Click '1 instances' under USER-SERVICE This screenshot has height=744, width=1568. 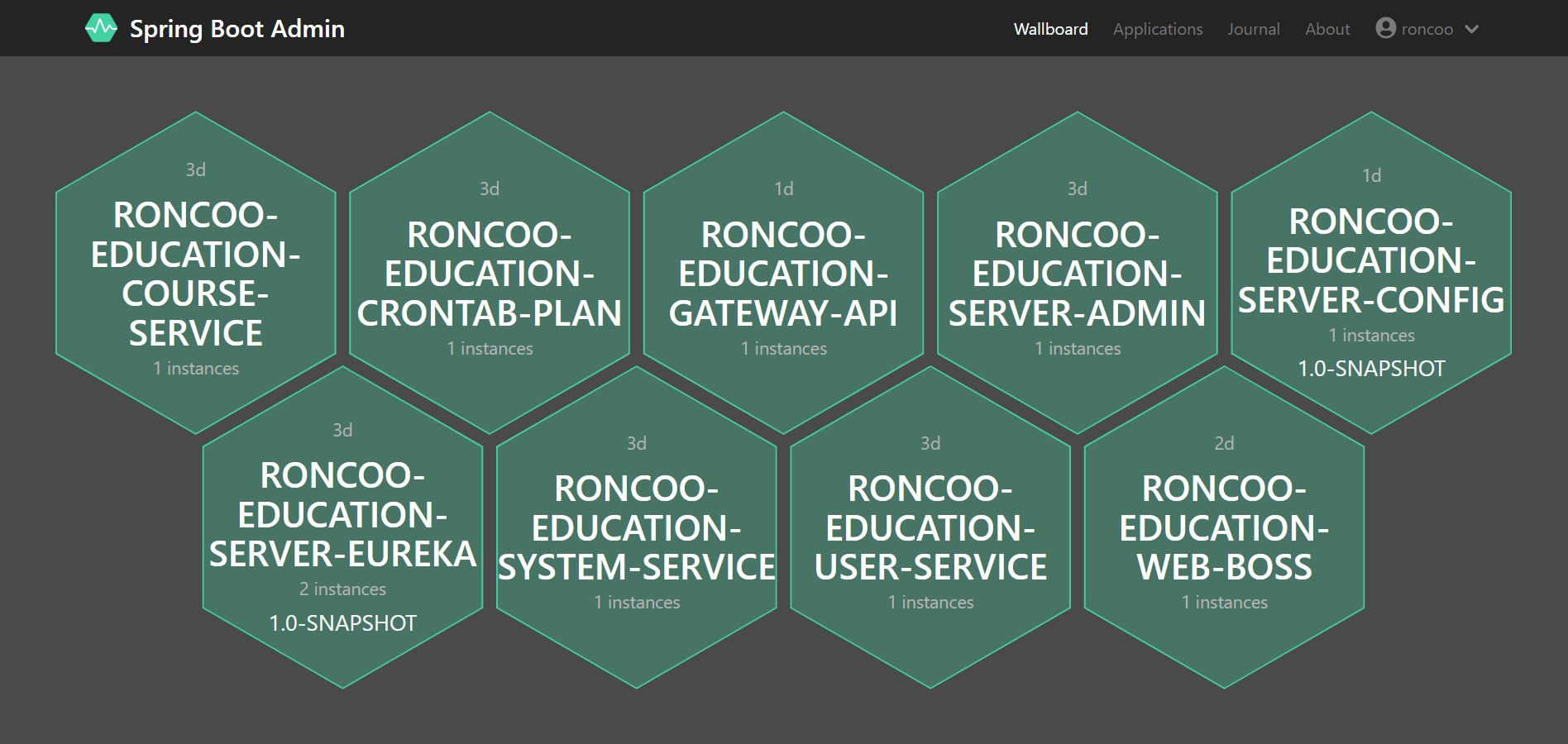(x=930, y=603)
